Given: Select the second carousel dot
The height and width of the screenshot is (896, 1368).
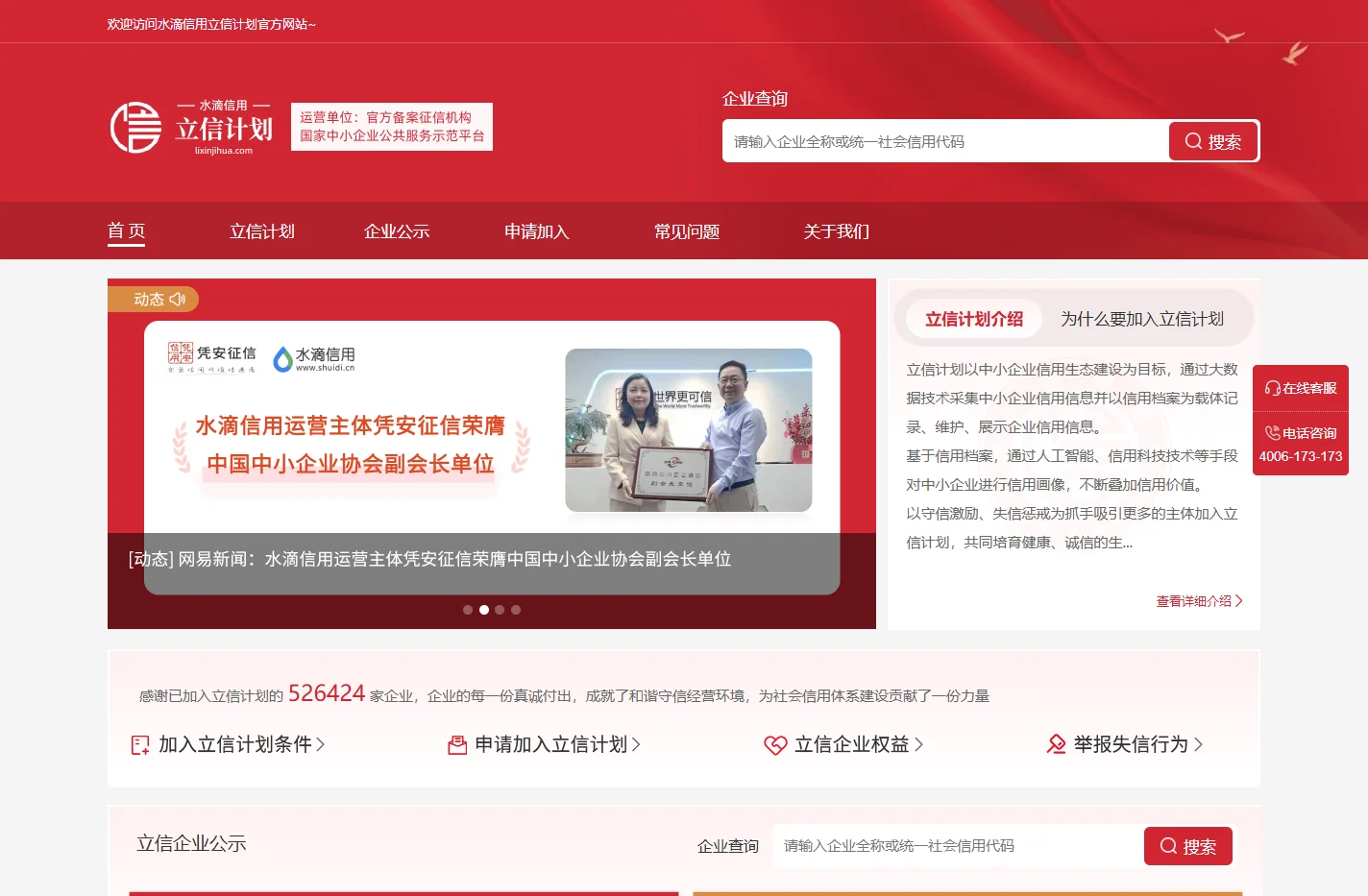Looking at the screenshot, I should pos(484,610).
